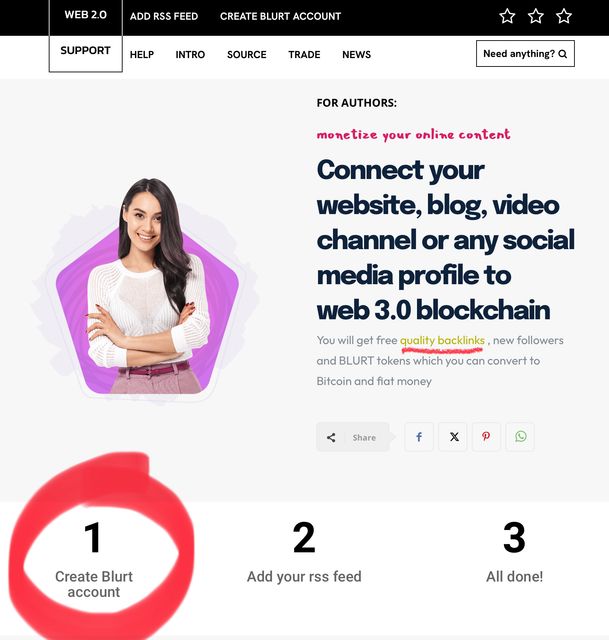
Task: Click the last star icon in top bar
Action: (564, 16)
